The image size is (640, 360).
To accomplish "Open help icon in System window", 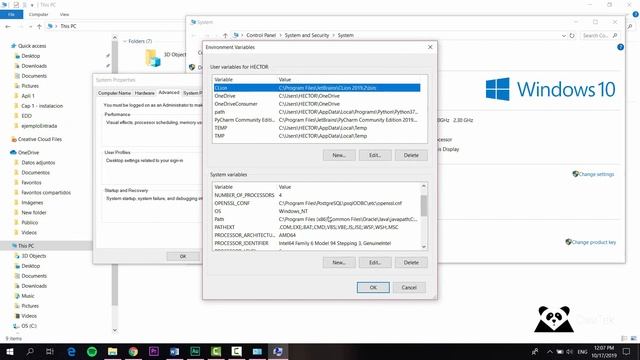I will [620, 47].
